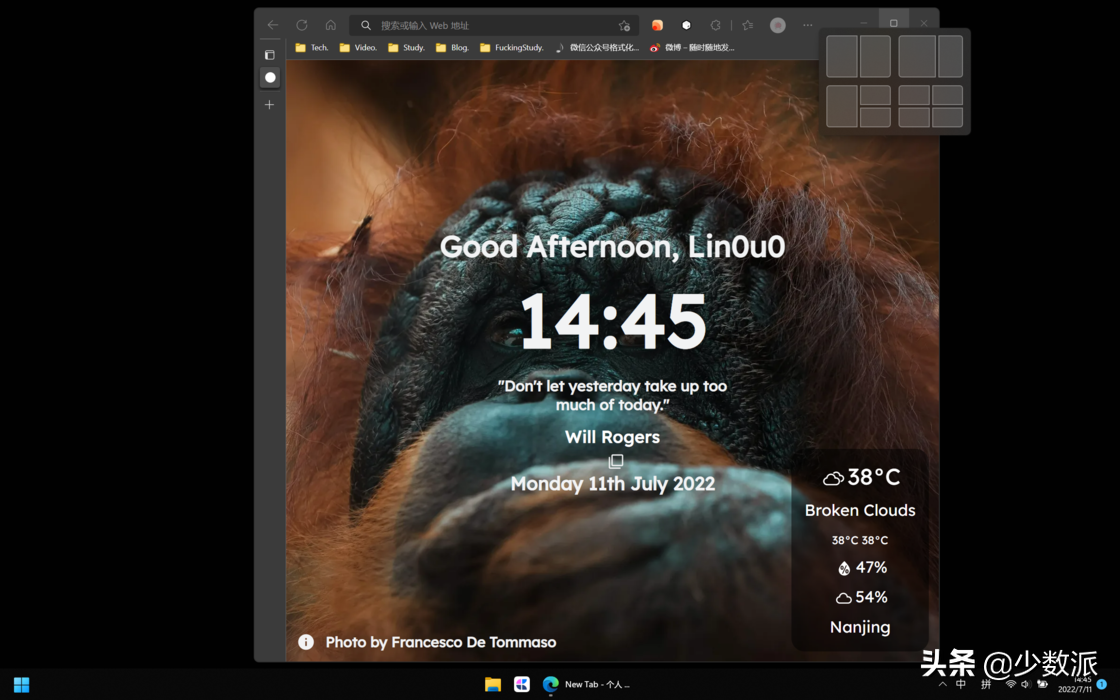Choose the left-half snap layout option
1120x700 pixels.
pyautogui.click(x=841, y=56)
